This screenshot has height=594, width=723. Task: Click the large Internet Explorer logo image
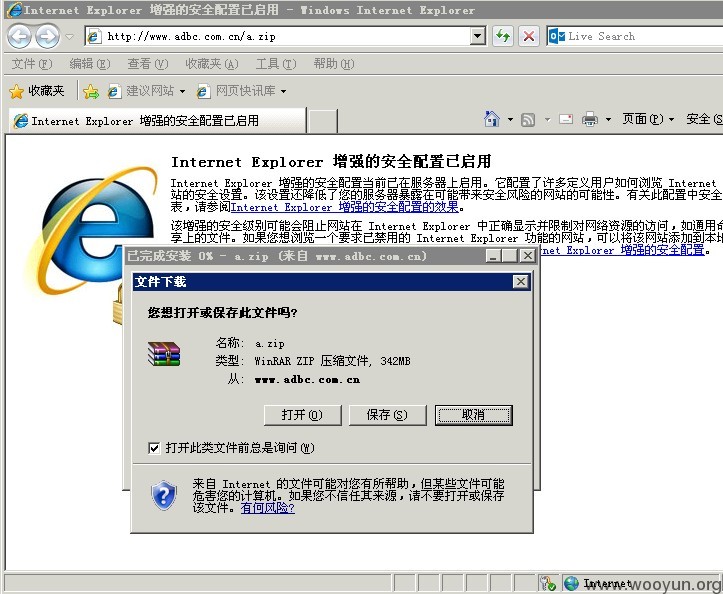pyautogui.click(x=92, y=231)
